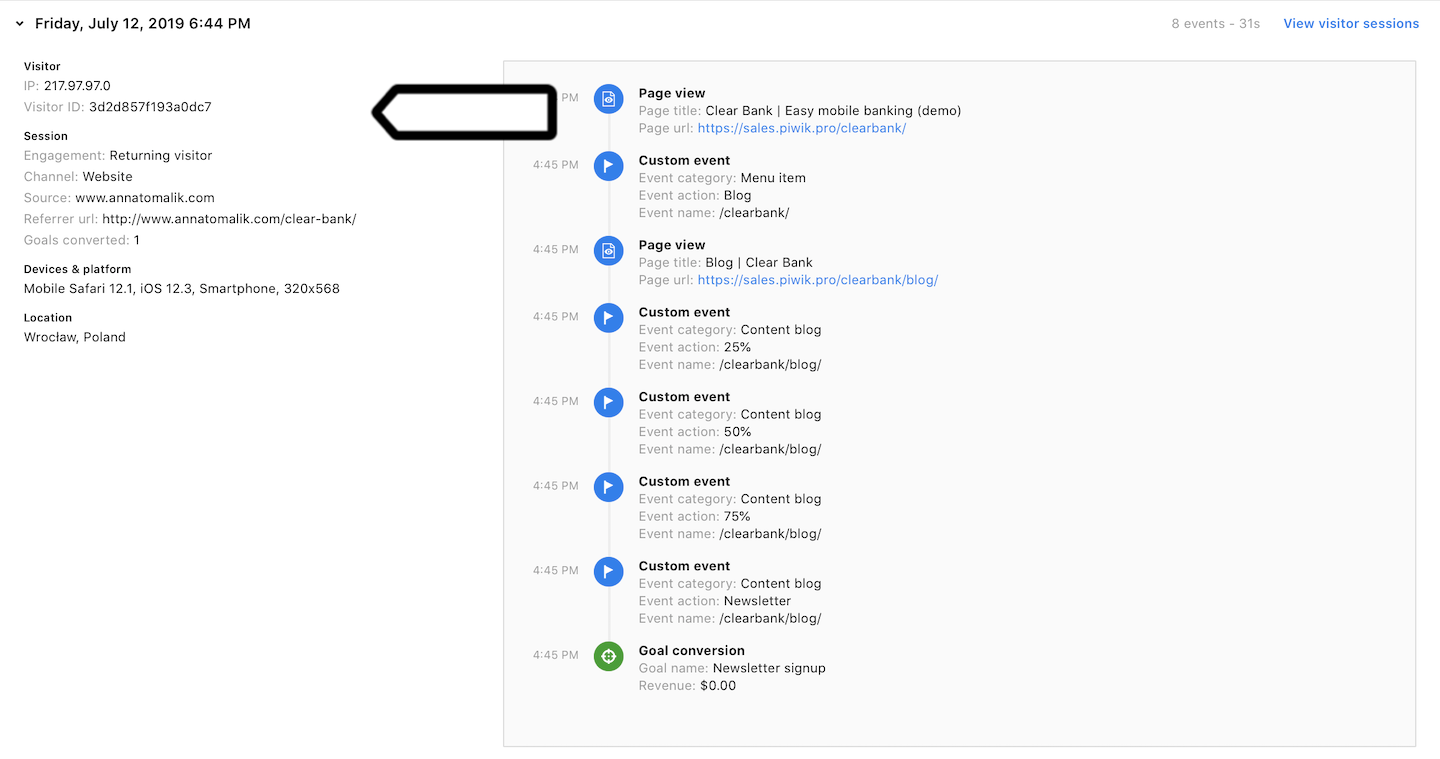Click the flag icon for 50% event
Image resolution: width=1440 pixels, height=759 pixels.
tap(608, 403)
